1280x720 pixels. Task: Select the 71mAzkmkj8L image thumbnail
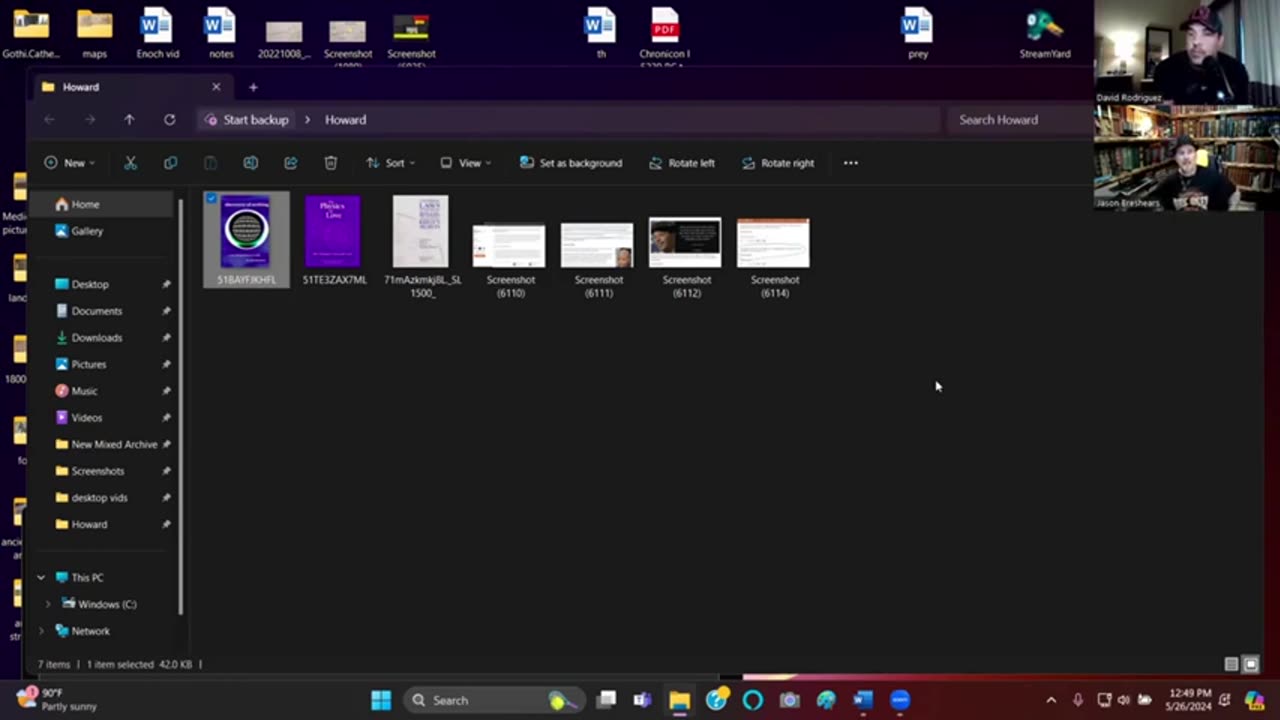click(421, 232)
